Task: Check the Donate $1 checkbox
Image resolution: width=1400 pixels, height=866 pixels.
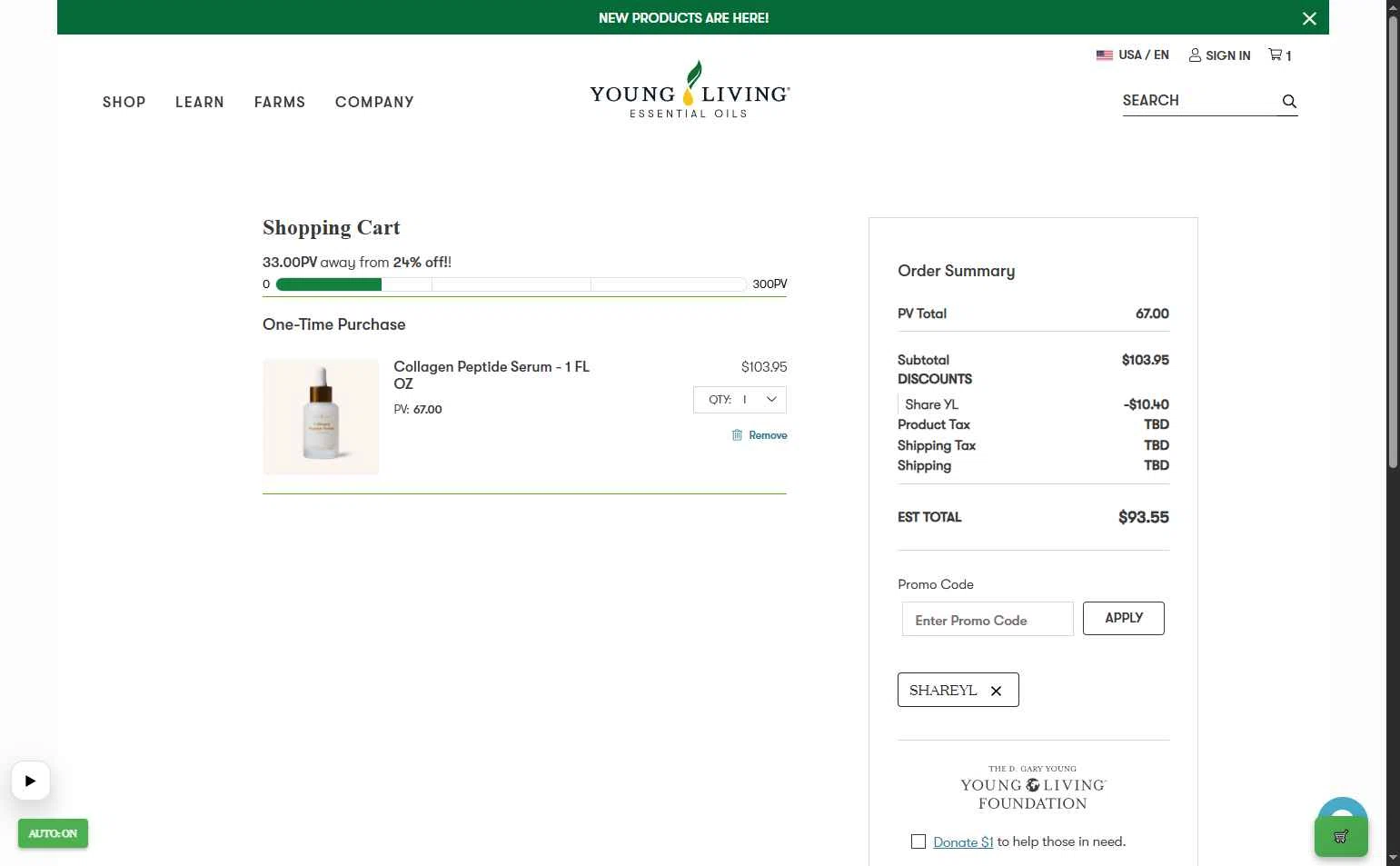Action: pos(918,841)
